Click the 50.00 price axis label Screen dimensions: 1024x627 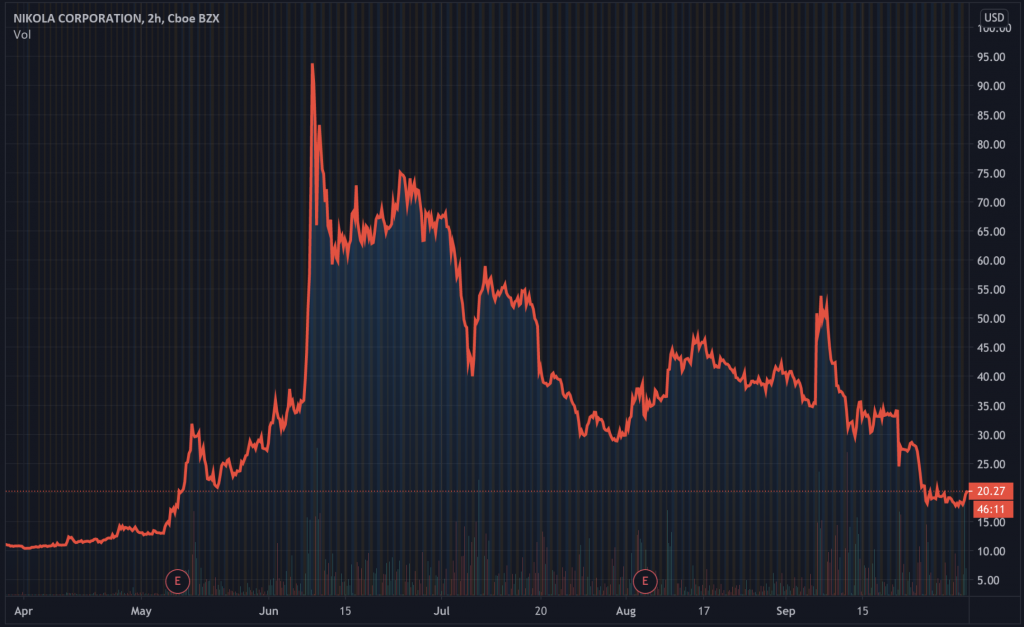click(x=991, y=319)
